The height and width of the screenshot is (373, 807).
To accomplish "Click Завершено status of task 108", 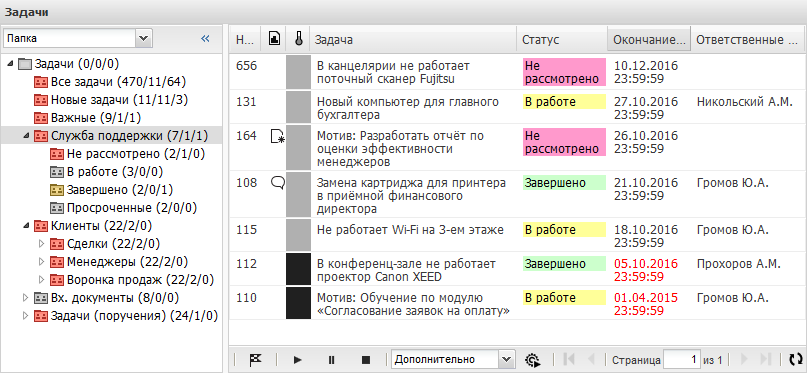I will coord(564,183).
